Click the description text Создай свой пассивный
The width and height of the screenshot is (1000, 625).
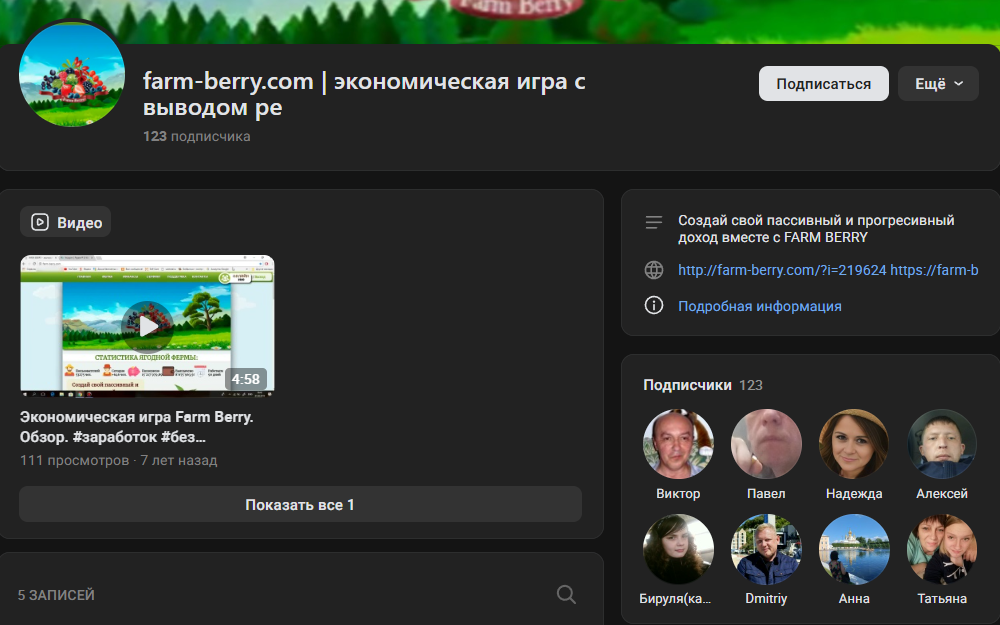click(x=816, y=228)
